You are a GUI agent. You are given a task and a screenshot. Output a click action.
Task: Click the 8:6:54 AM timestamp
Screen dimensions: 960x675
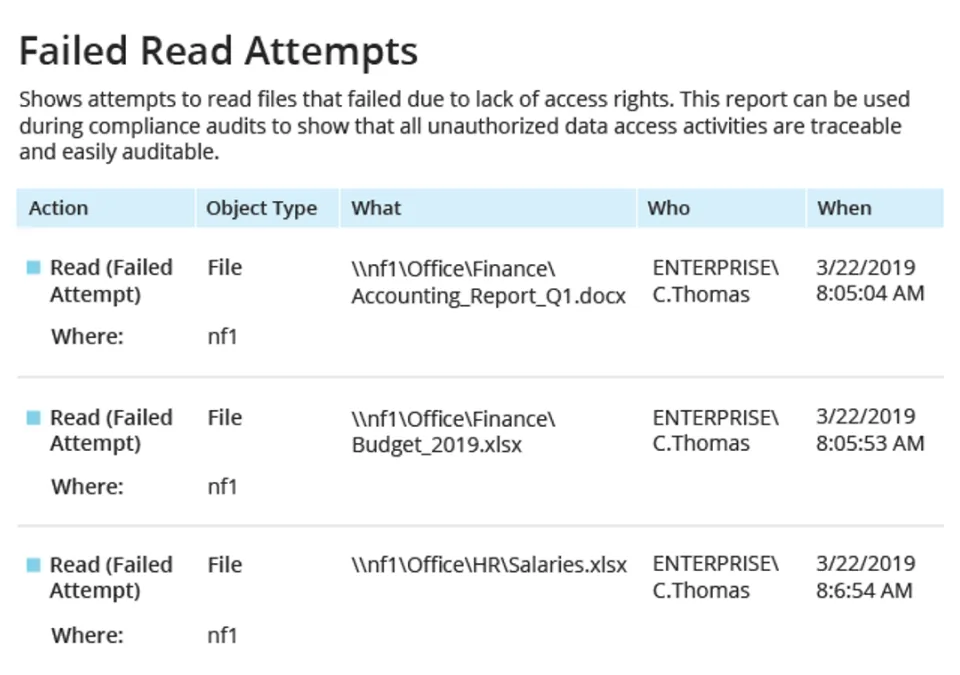(x=864, y=590)
